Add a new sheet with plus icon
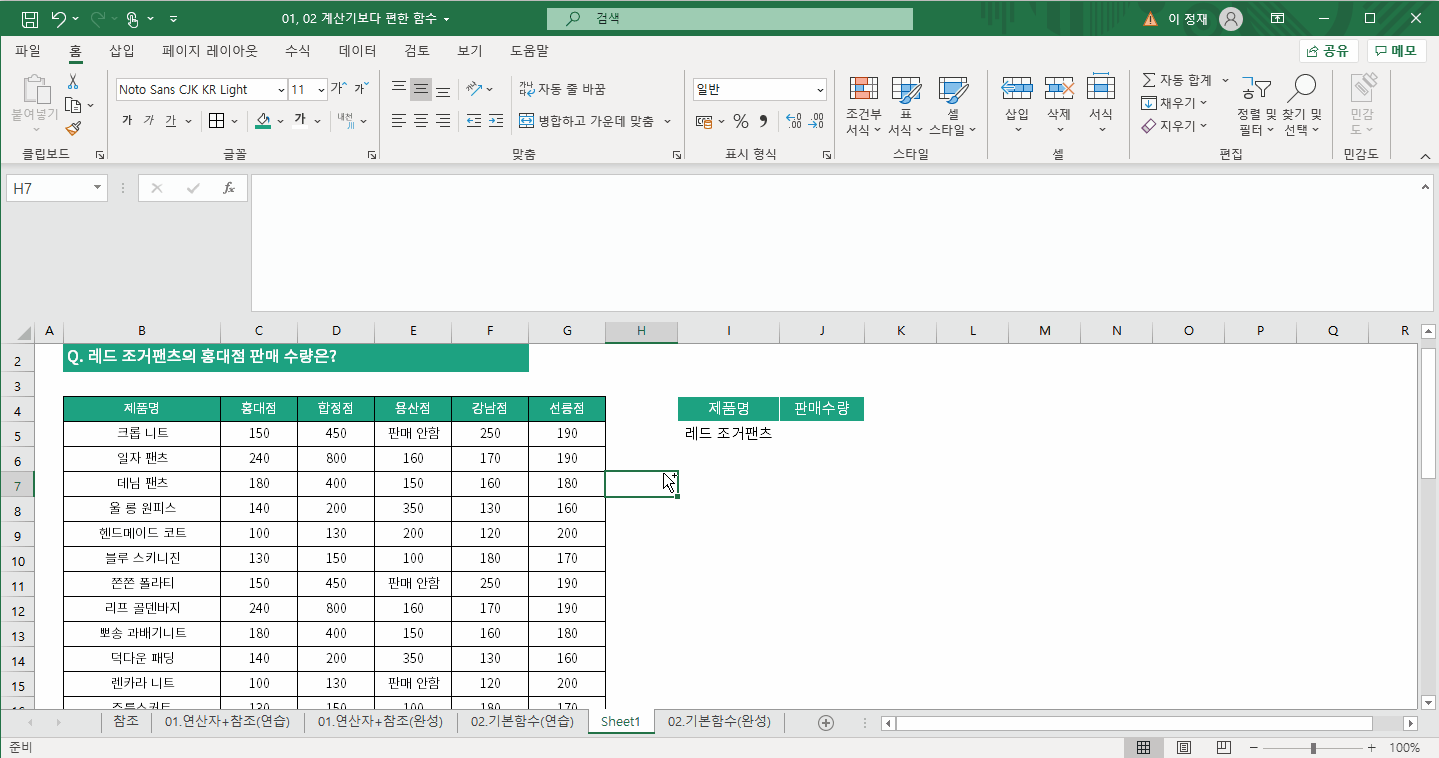Viewport: 1439px width, 758px height. [x=826, y=722]
